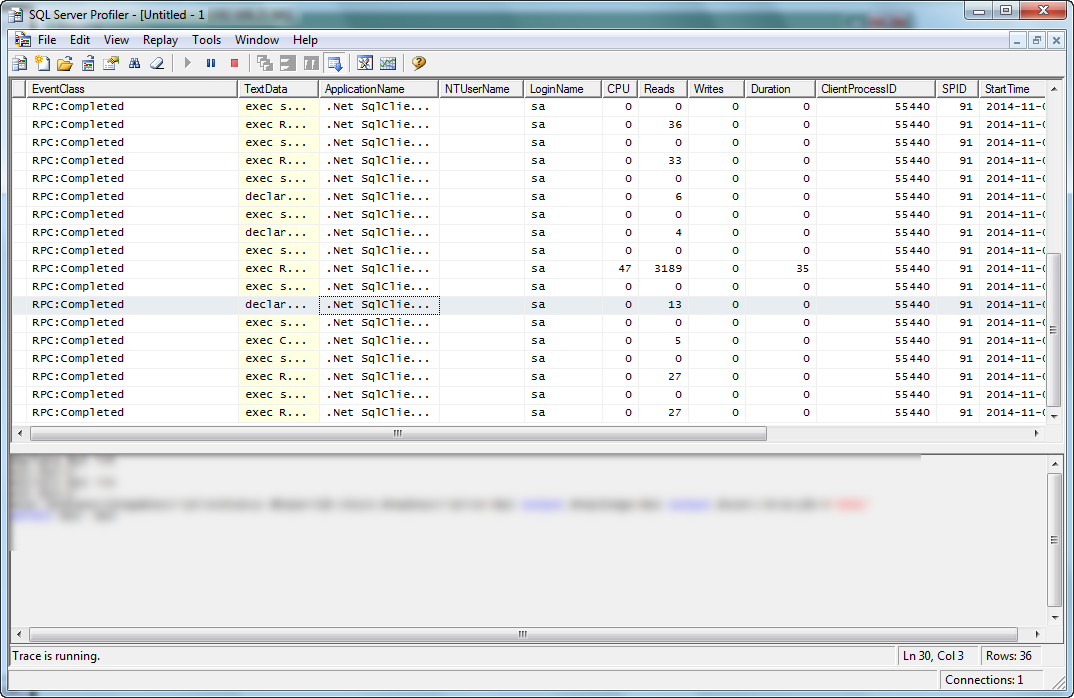The height and width of the screenshot is (698, 1074).
Task: Click the CPU column header
Action: (620, 89)
